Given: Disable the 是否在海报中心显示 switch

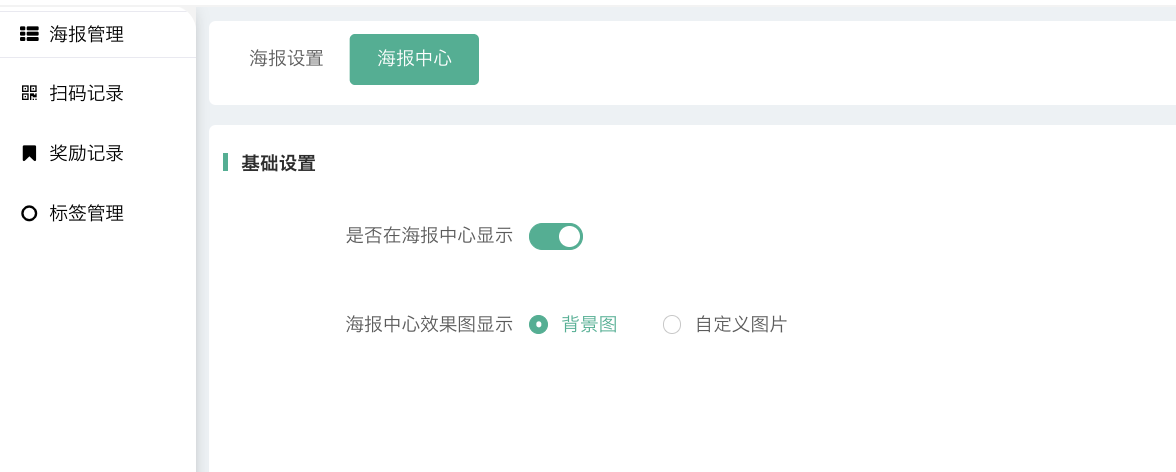Looking at the screenshot, I should pos(556,236).
